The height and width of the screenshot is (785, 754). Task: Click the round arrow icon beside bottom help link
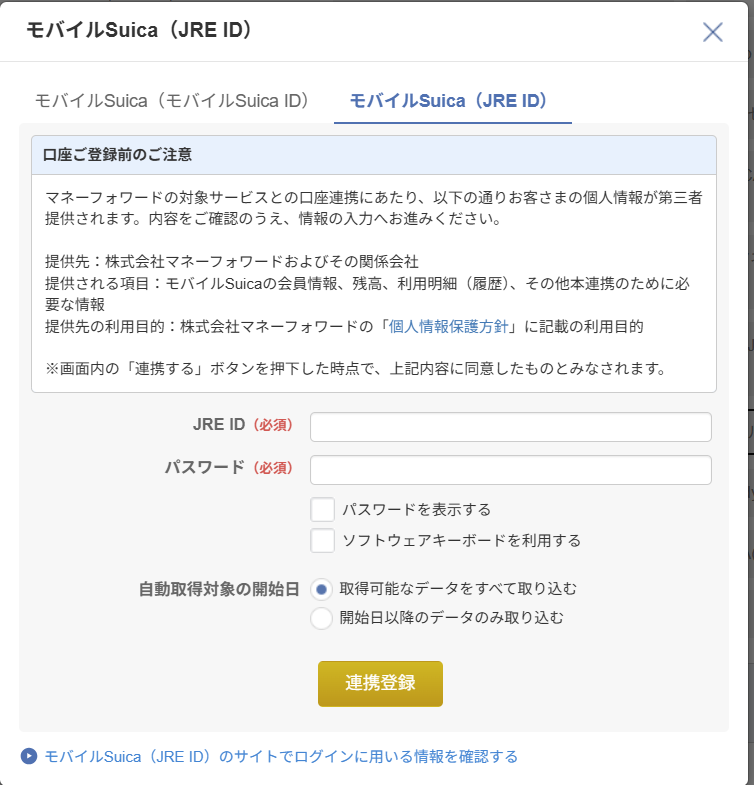point(29,756)
